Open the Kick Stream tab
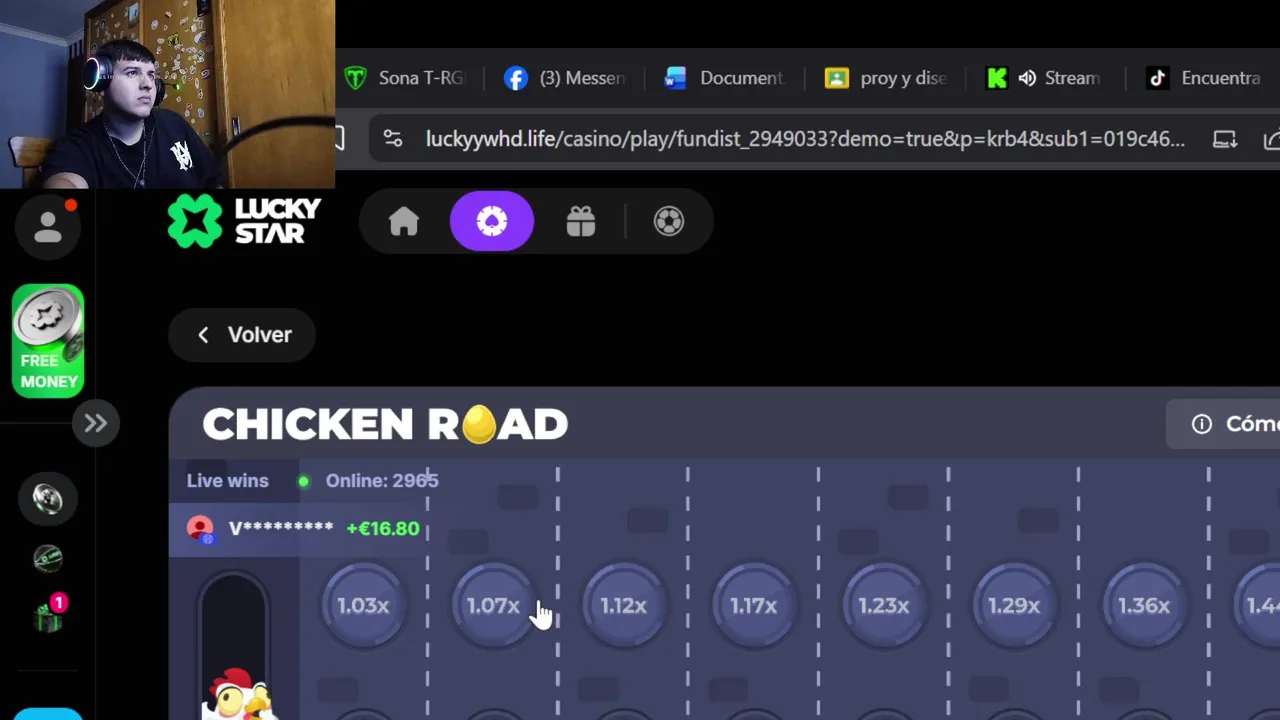Image resolution: width=1280 pixels, height=720 pixels. [x=1044, y=78]
